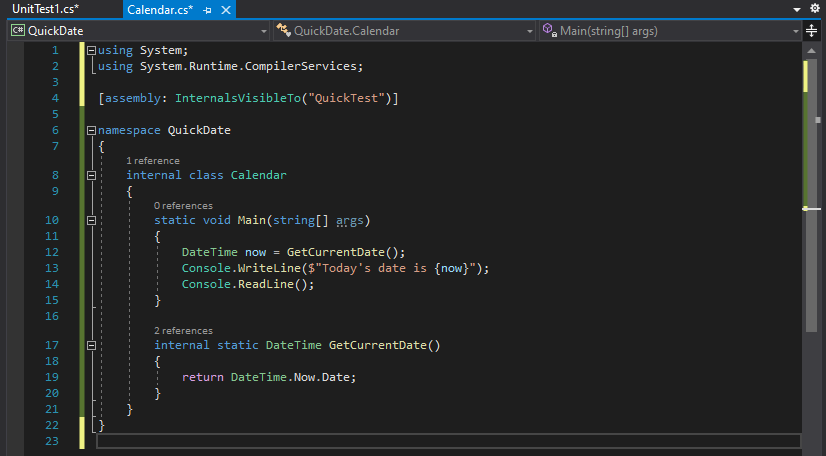Pin the Calendar.cs tab
The width and height of the screenshot is (826, 456).
tap(207, 9)
